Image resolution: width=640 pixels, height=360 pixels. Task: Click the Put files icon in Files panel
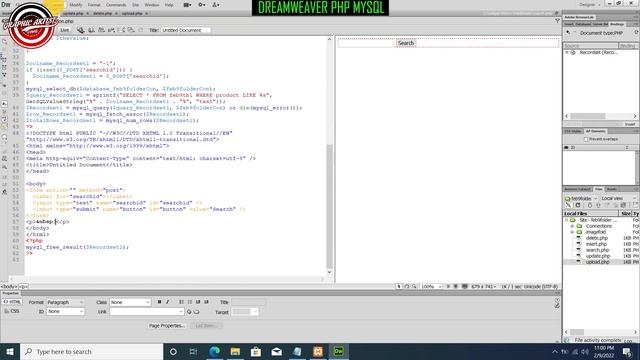tap(598, 205)
